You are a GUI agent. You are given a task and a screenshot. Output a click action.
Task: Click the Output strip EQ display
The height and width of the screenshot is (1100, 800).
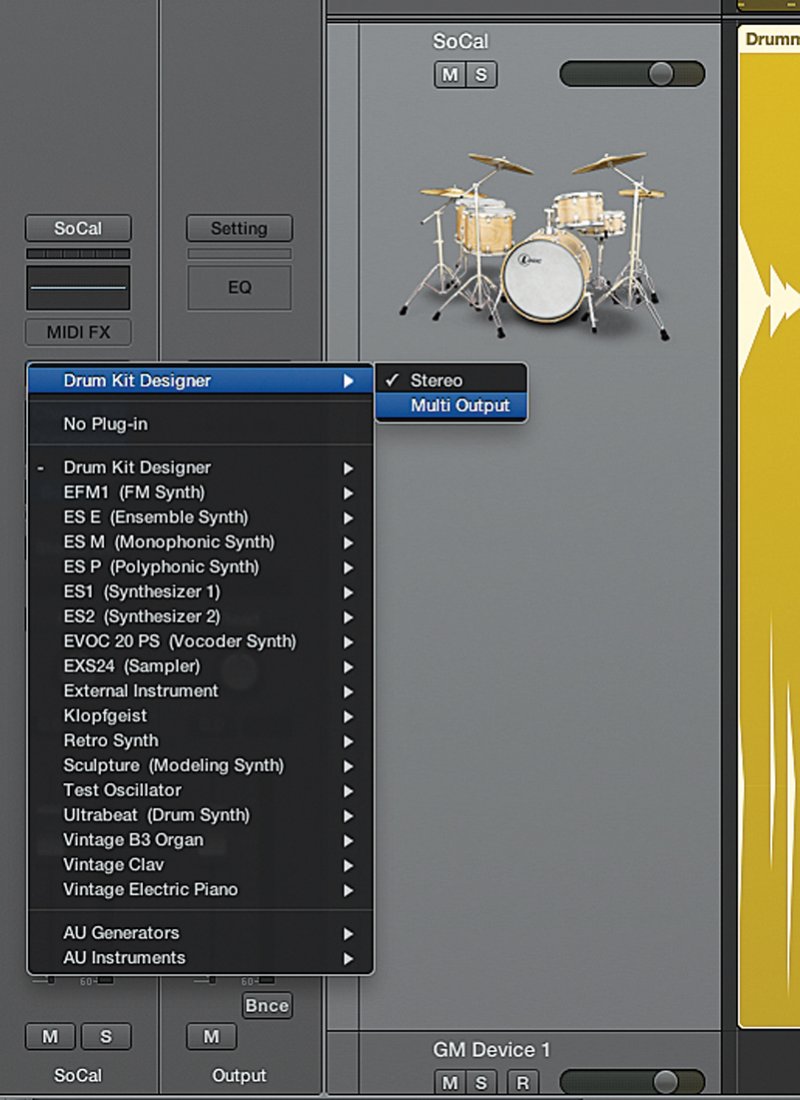pyautogui.click(x=239, y=287)
